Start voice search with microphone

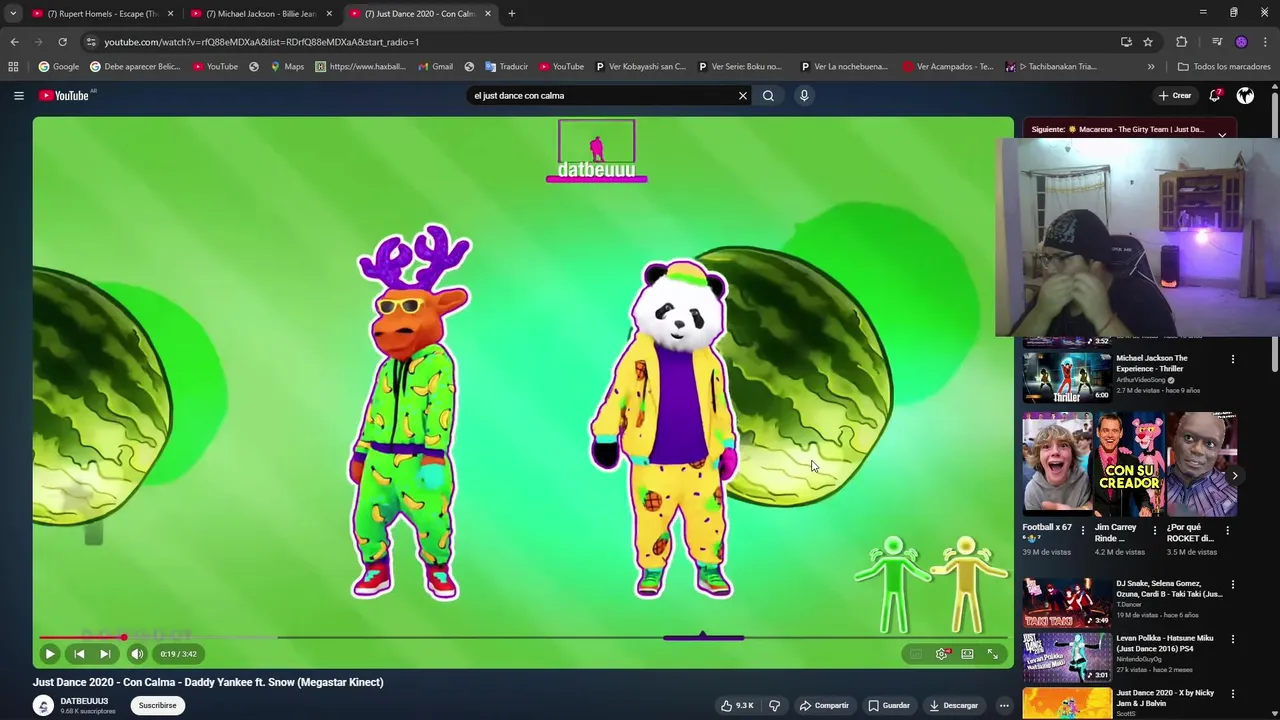(x=804, y=95)
